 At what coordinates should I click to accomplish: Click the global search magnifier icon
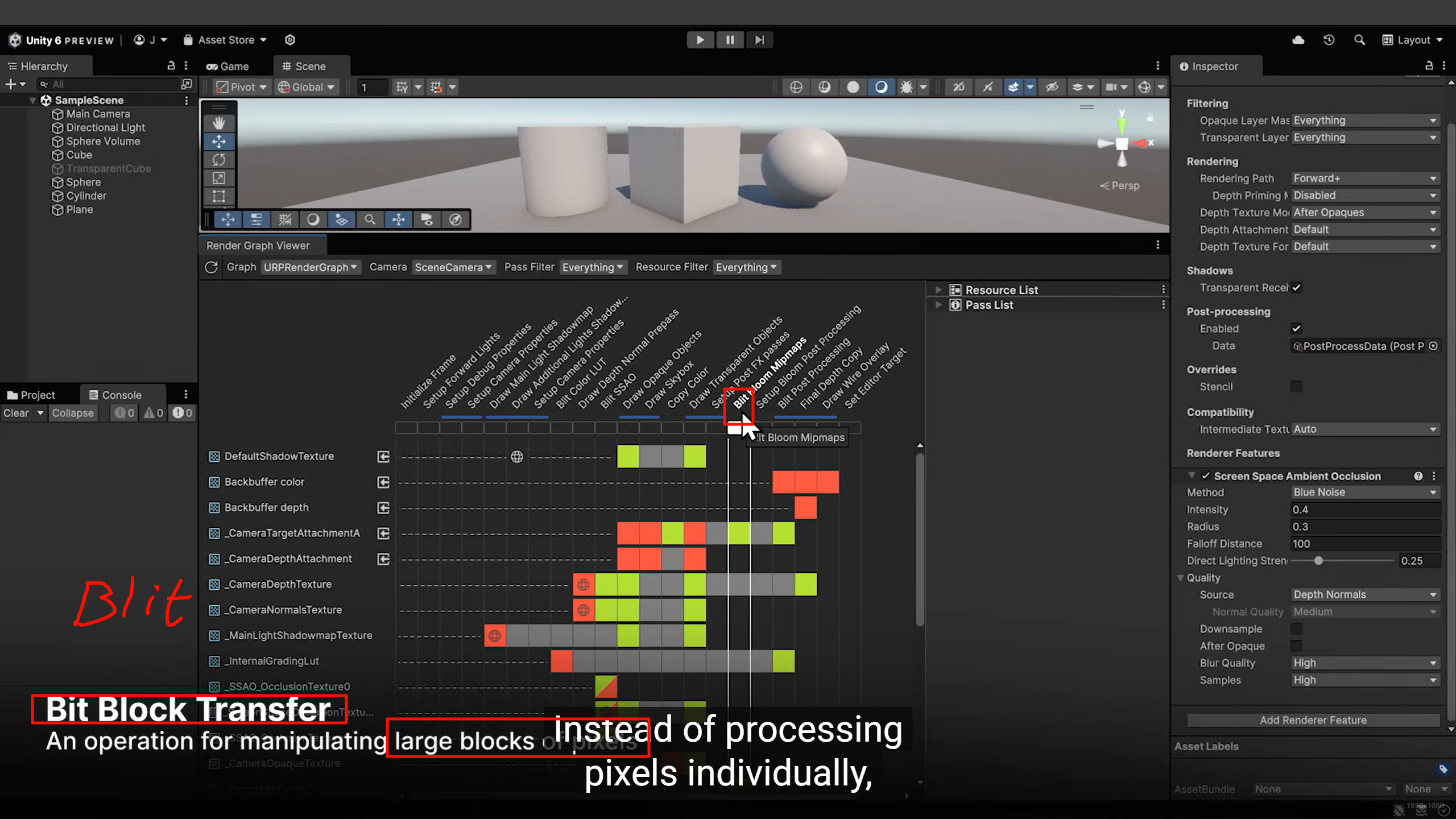pyautogui.click(x=1359, y=40)
